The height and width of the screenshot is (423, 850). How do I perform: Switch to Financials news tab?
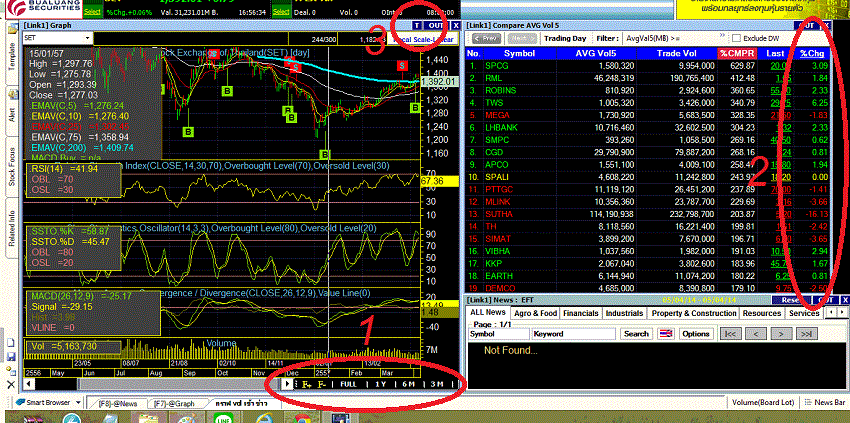click(x=581, y=313)
